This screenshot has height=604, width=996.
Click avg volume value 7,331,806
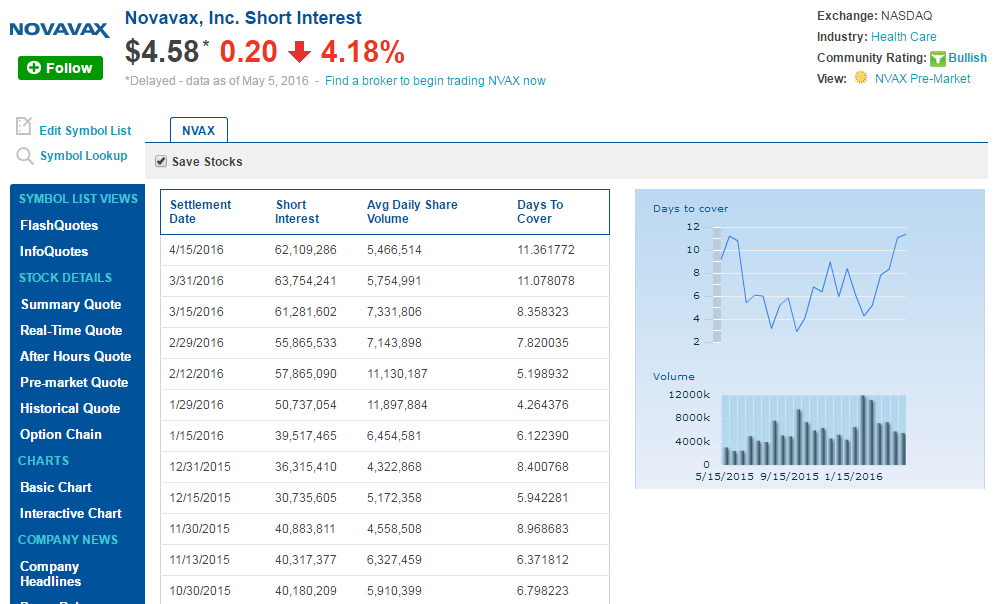click(394, 312)
